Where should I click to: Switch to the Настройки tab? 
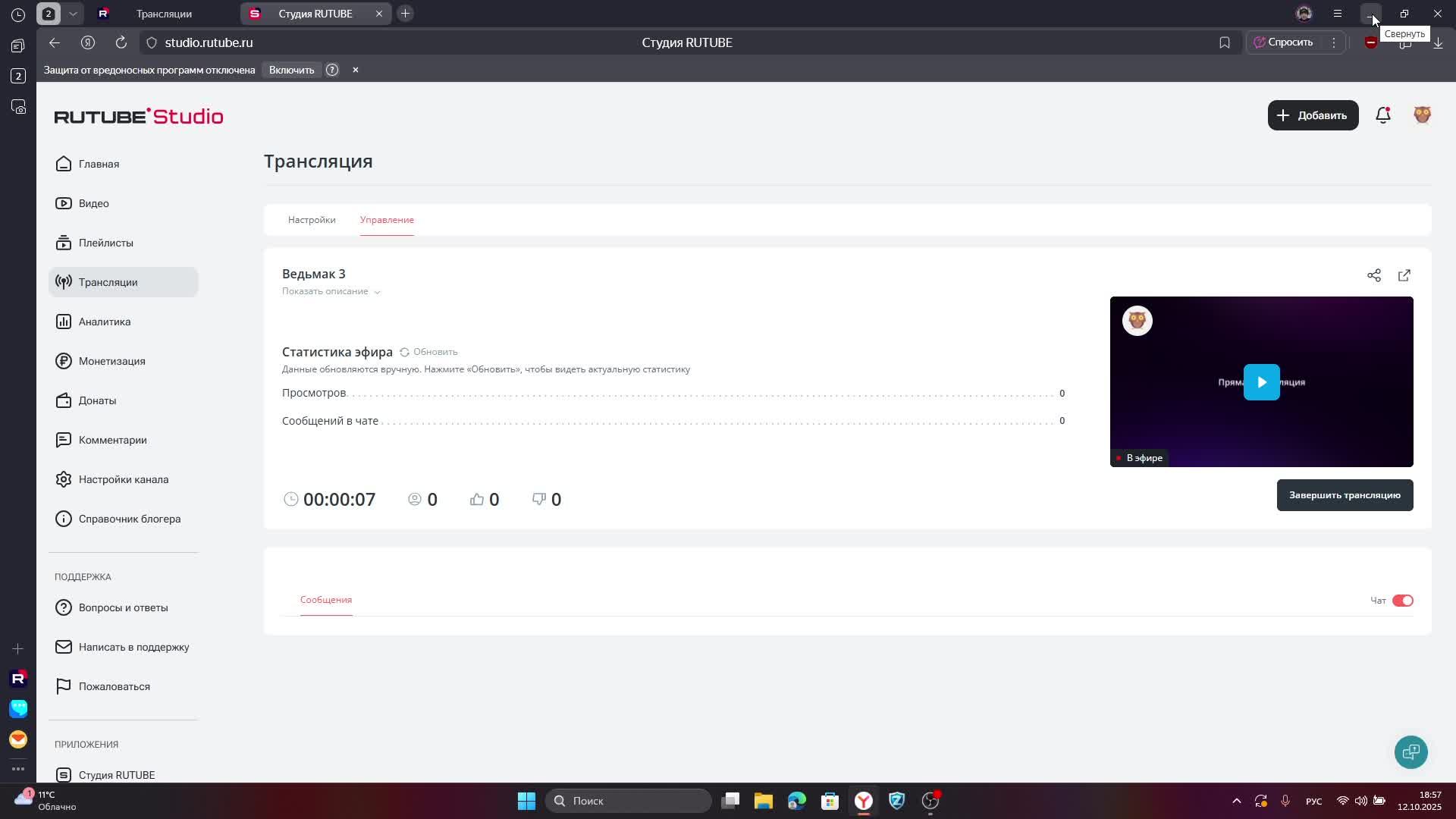(311, 220)
